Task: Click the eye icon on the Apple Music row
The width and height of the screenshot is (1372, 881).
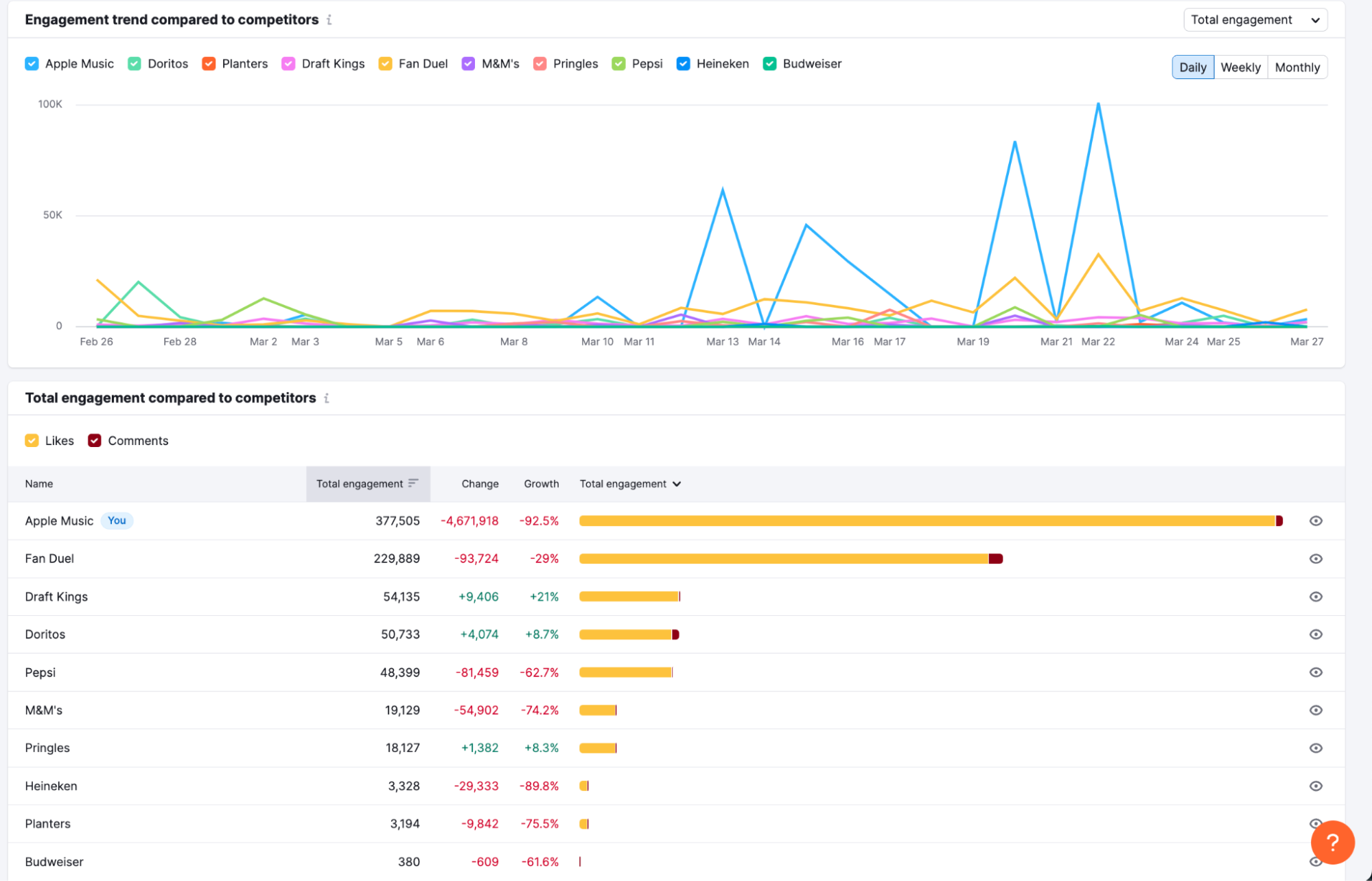Action: pyautogui.click(x=1316, y=520)
